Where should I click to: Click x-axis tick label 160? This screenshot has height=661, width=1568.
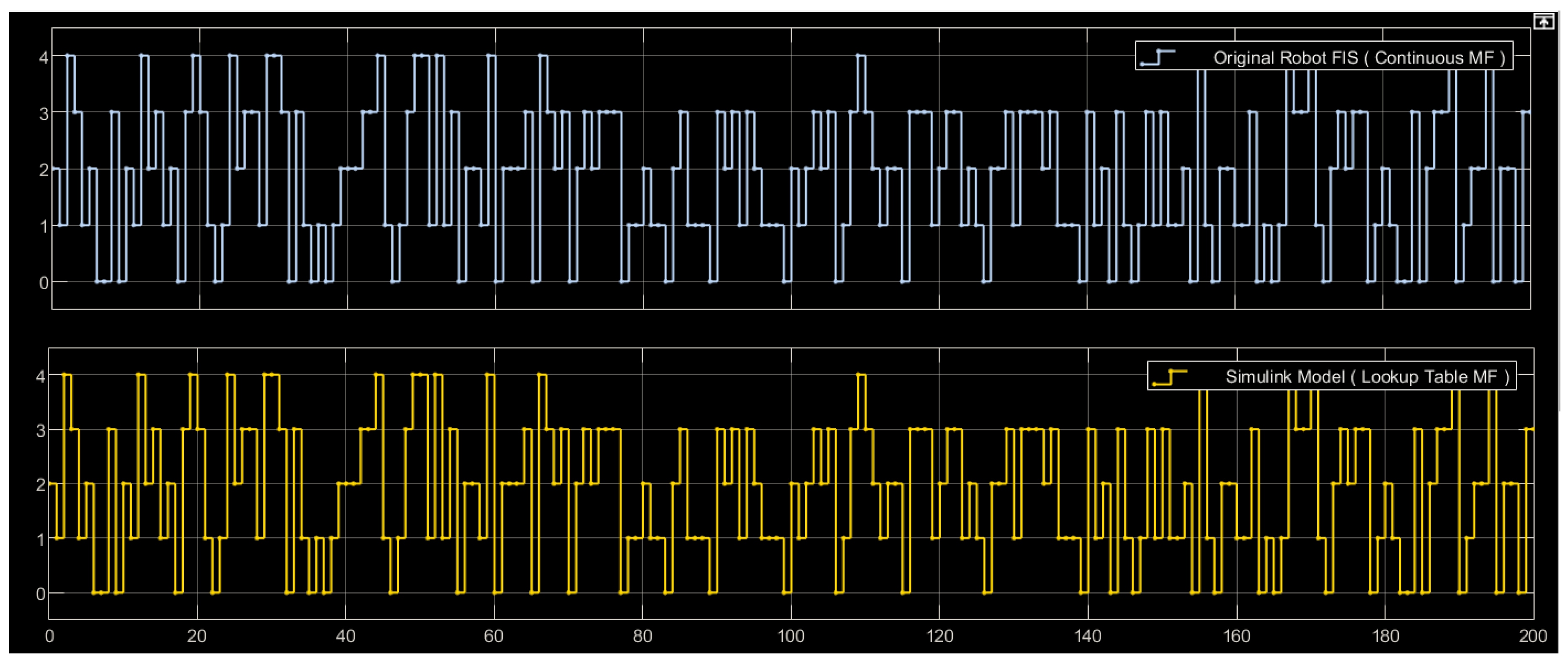coord(1236,636)
